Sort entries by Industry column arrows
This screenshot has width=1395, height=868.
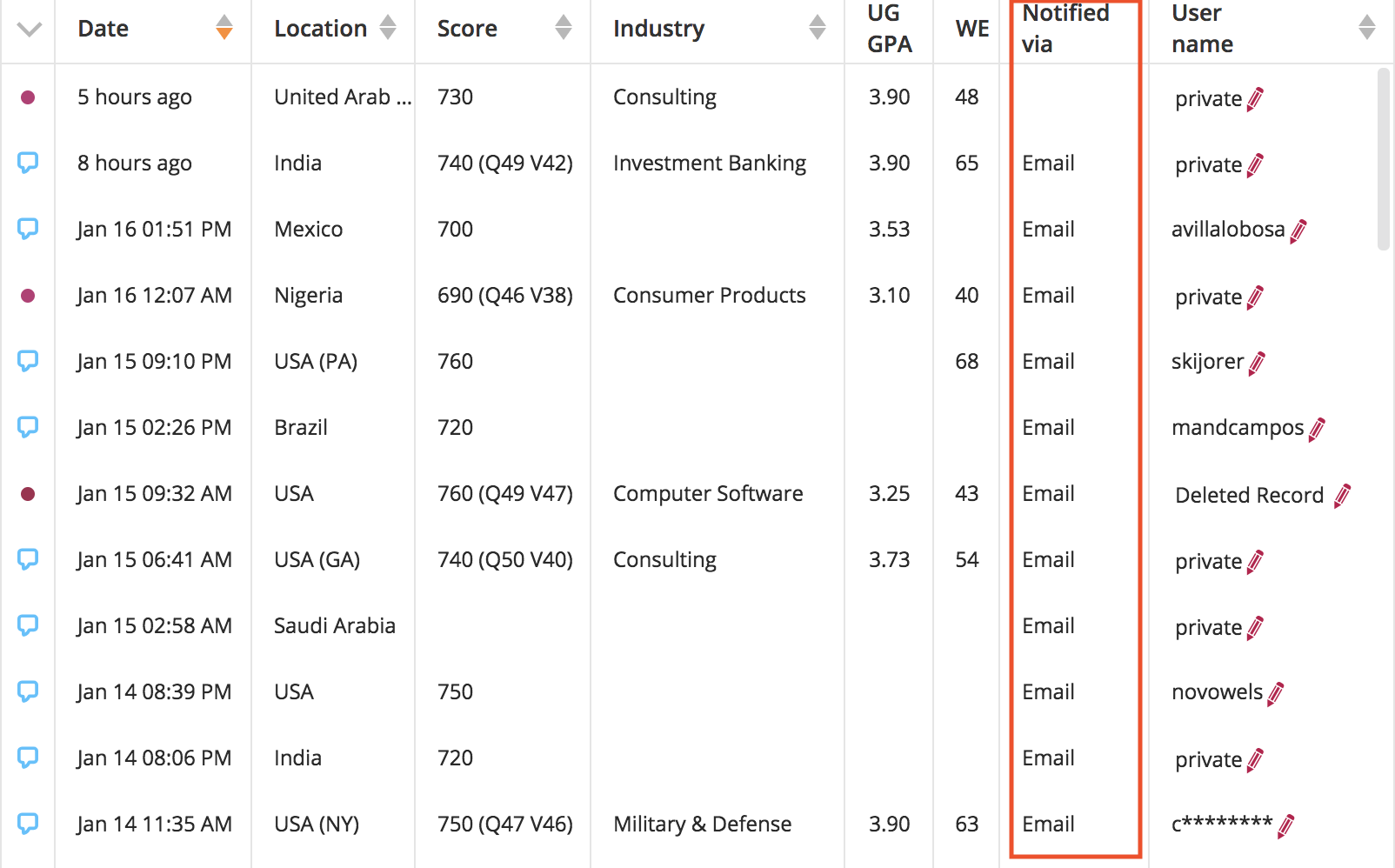pyautogui.click(x=818, y=28)
